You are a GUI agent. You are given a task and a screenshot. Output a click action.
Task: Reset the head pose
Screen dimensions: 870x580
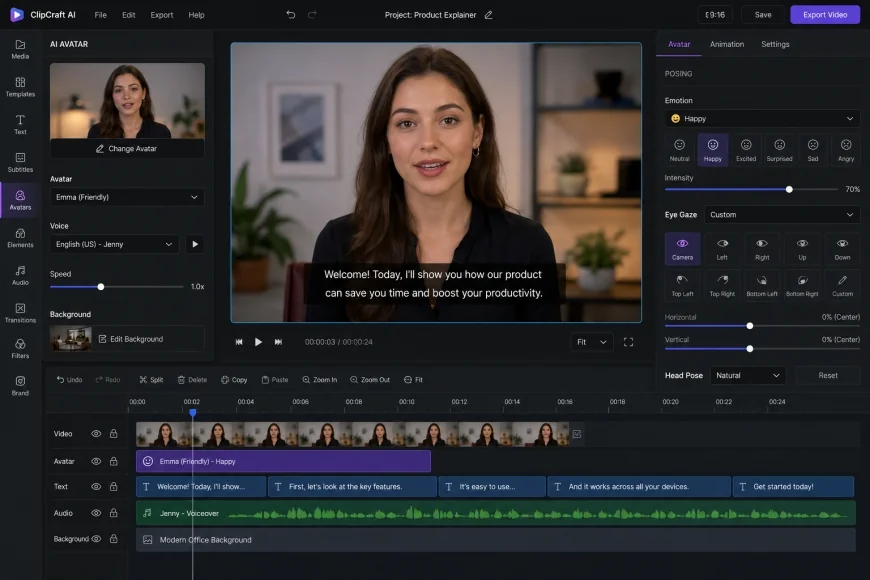click(x=828, y=375)
